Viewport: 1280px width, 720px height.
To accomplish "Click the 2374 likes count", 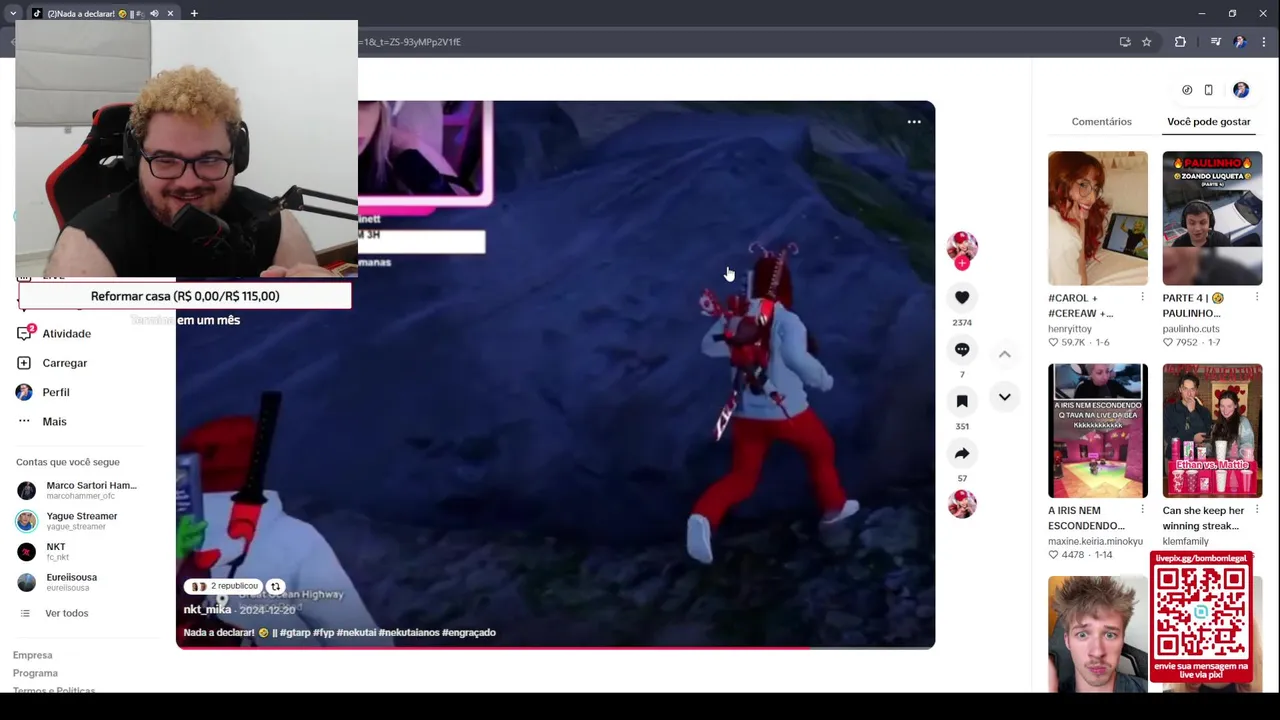I will click(962, 323).
